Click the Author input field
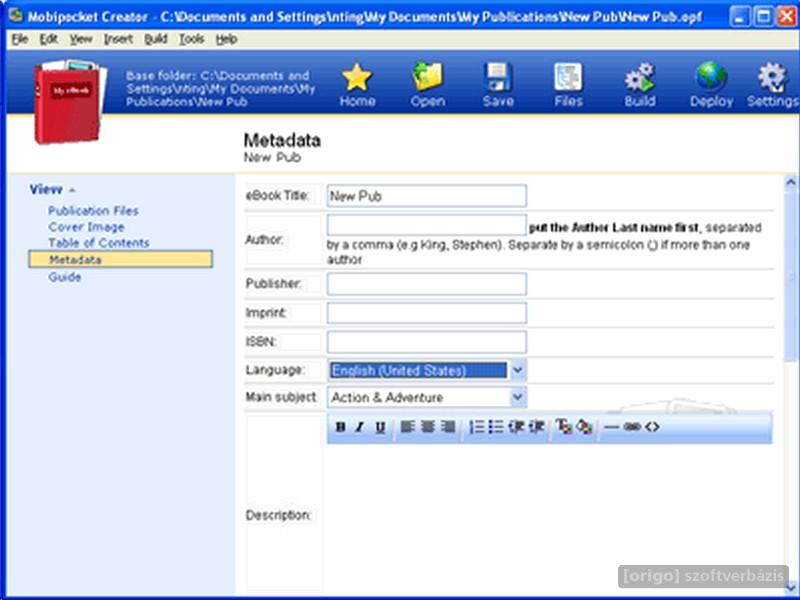This screenshot has height=600, width=800. pyautogui.click(x=427, y=226)
